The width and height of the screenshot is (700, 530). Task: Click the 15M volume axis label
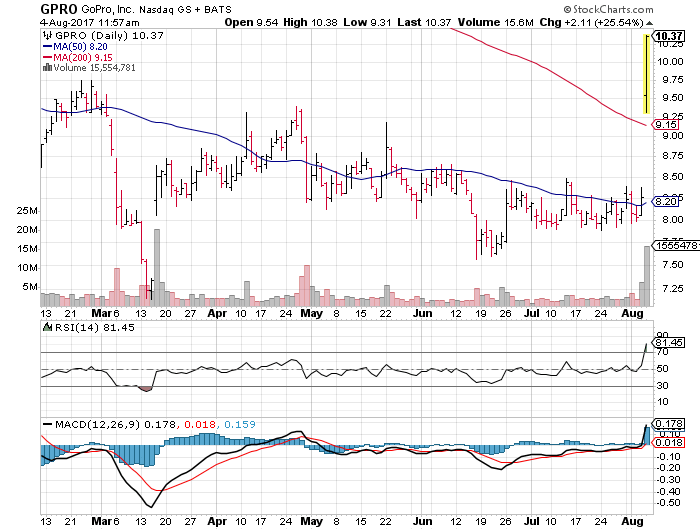[26, 249]
